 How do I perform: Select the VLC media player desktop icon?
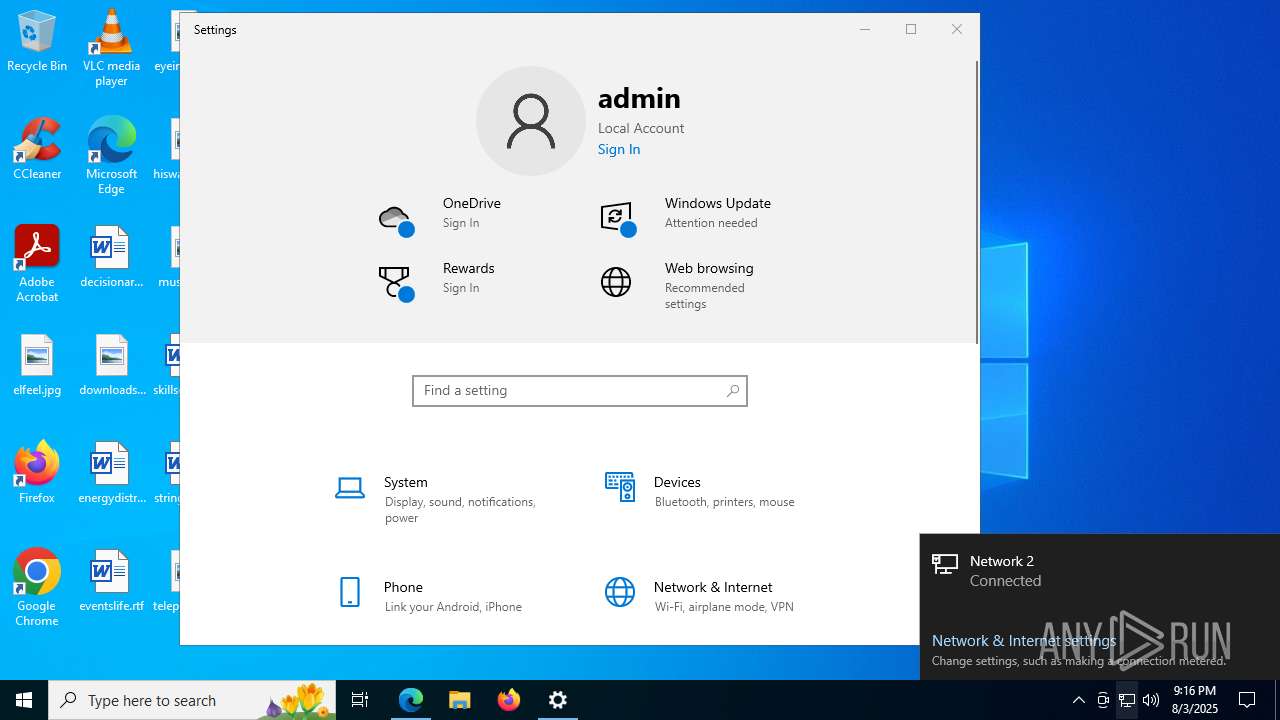click(x=111, y=48)
